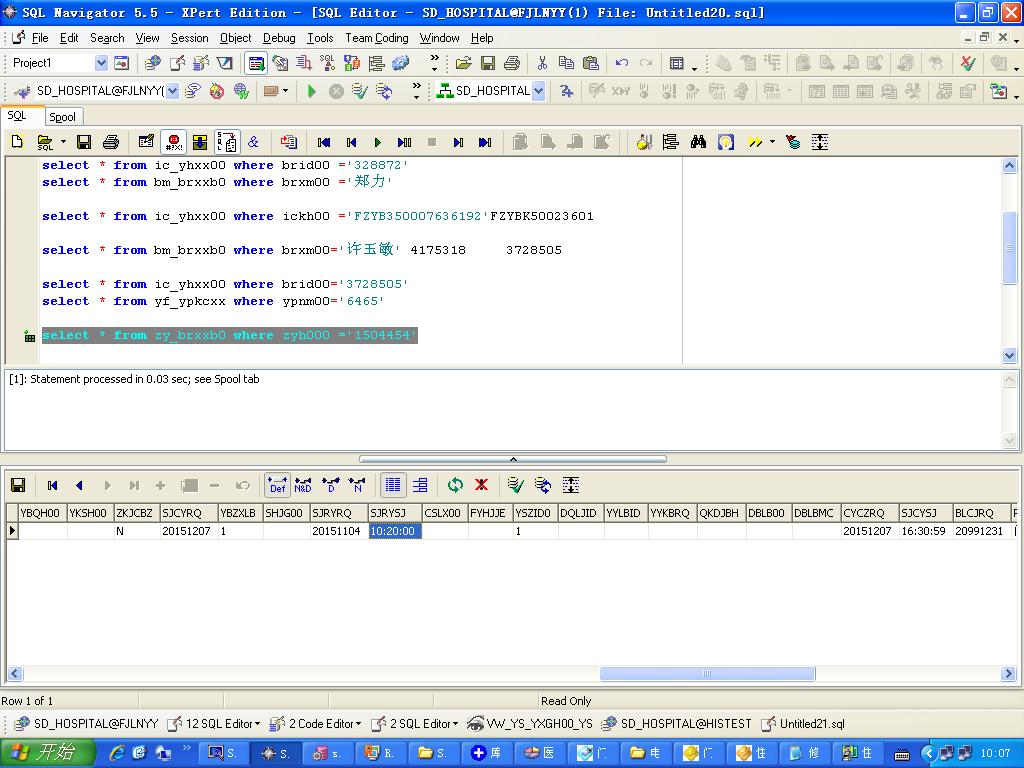Click the results grid horizontal scrollbar thumb
Viewport: 1024px width, 768px height.
click(706, 674)
